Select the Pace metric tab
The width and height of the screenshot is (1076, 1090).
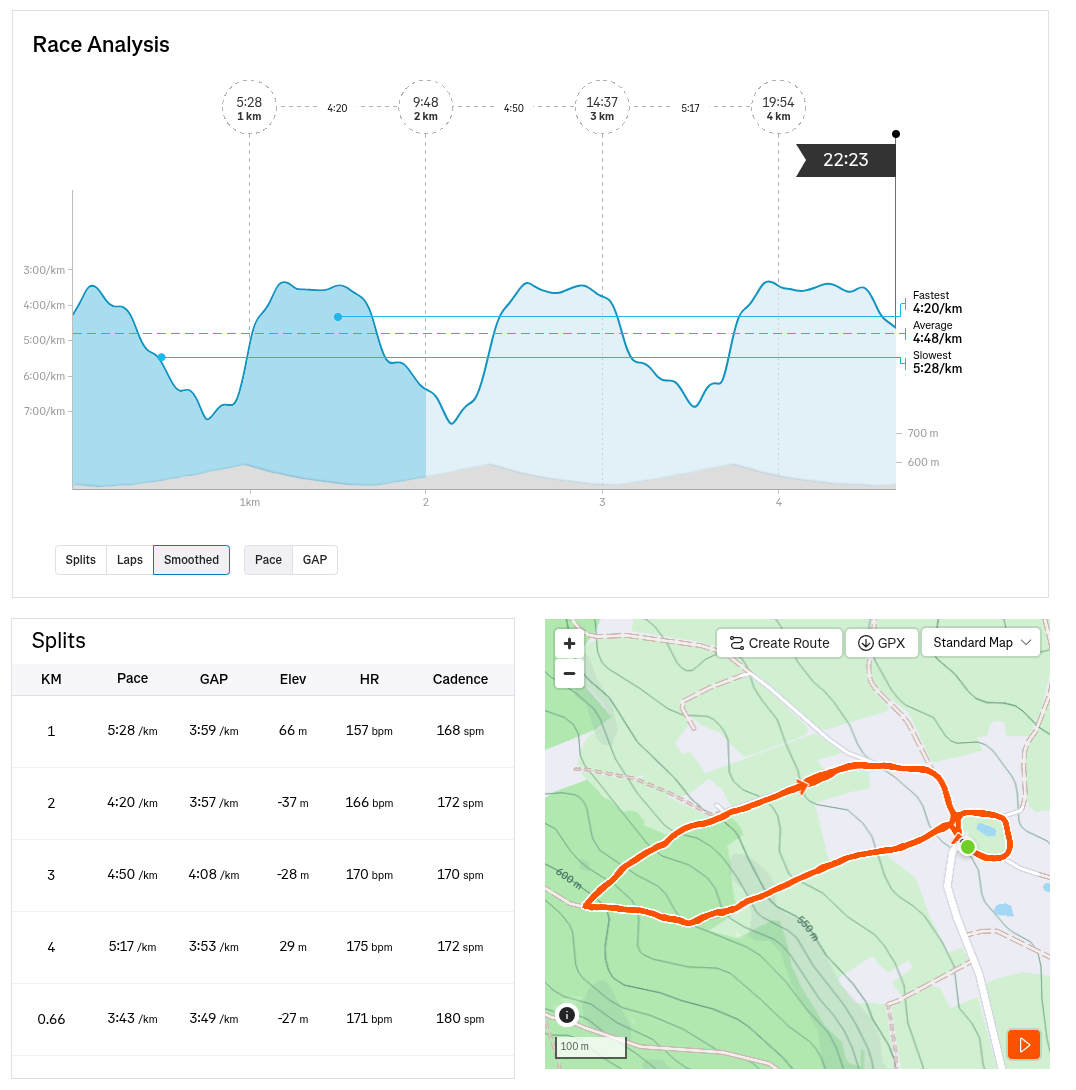[x=268, y=560]
